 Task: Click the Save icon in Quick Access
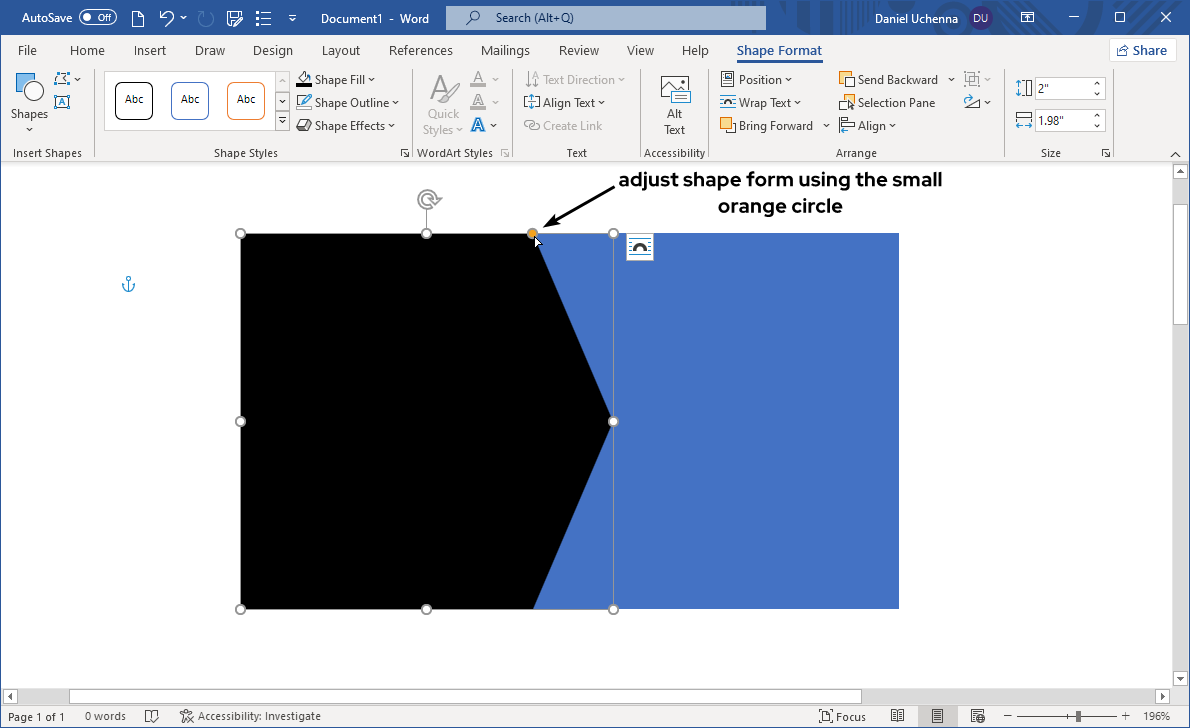point(235,18)
